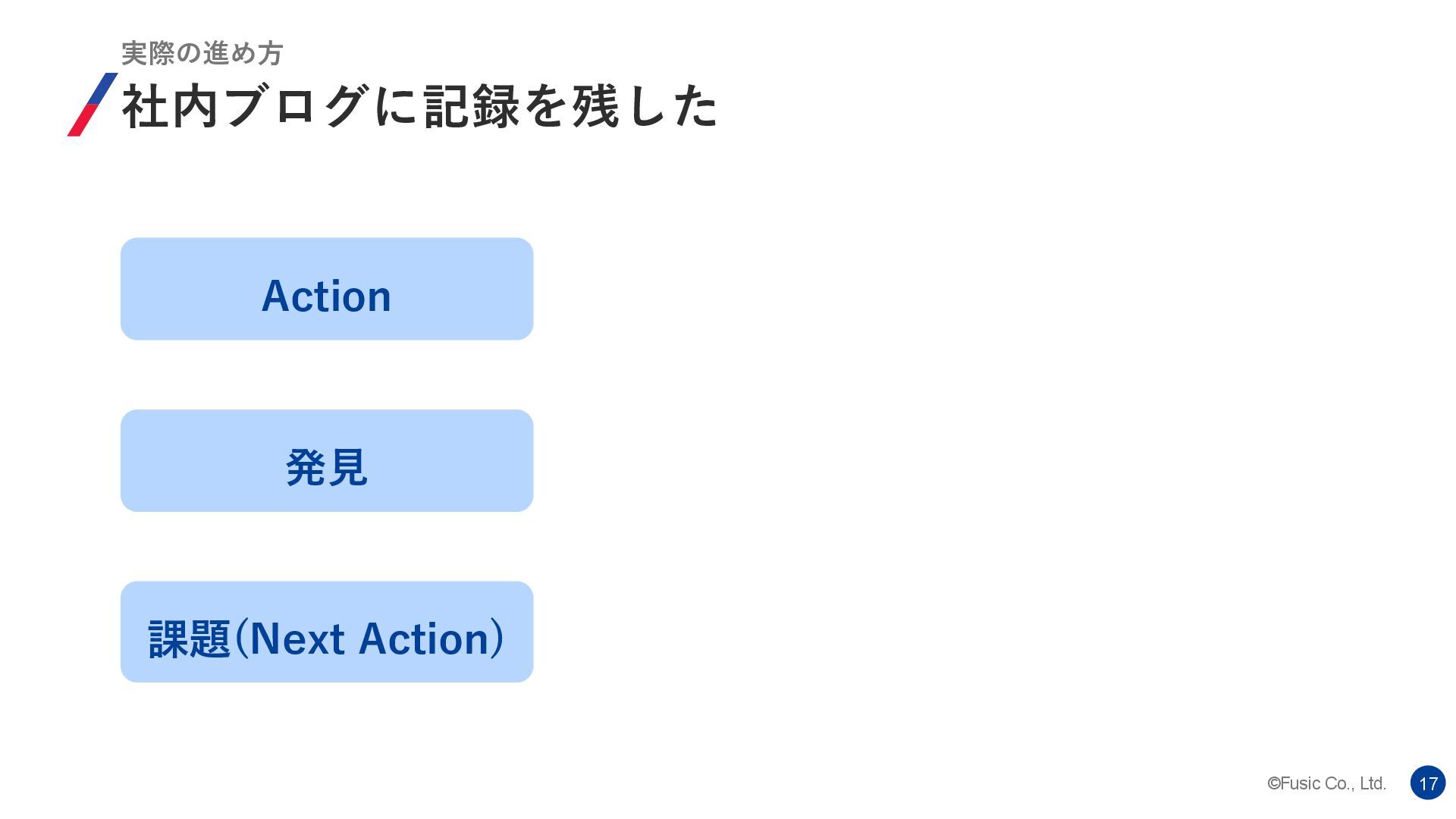Click the © symbol in the footer

[1273, 783]
